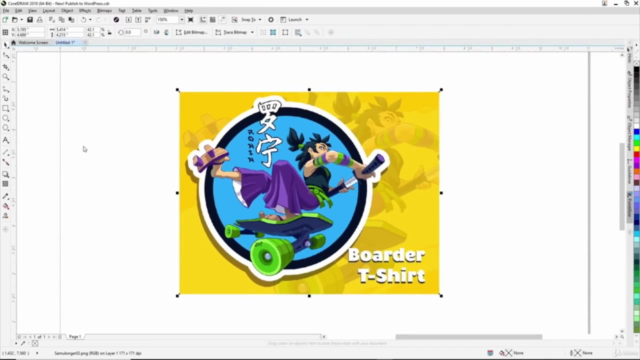Open the Undo history dropdown arrow
The image size is (640, 360).
click(x=90, y=20)
